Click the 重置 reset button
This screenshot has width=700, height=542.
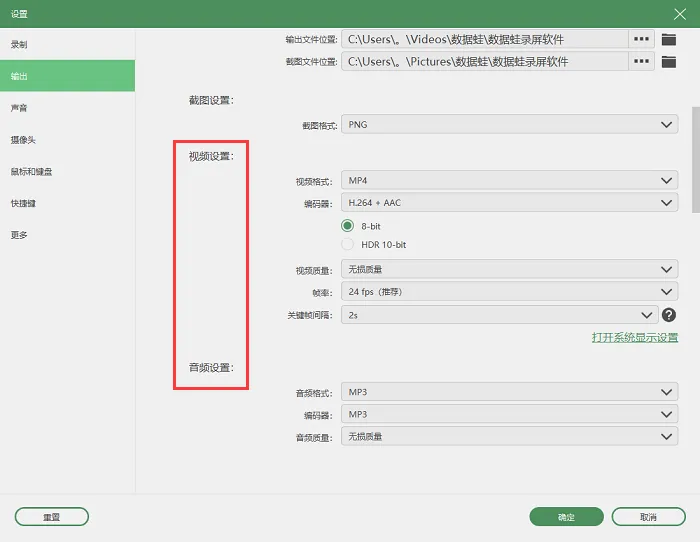tap(52, 517)
